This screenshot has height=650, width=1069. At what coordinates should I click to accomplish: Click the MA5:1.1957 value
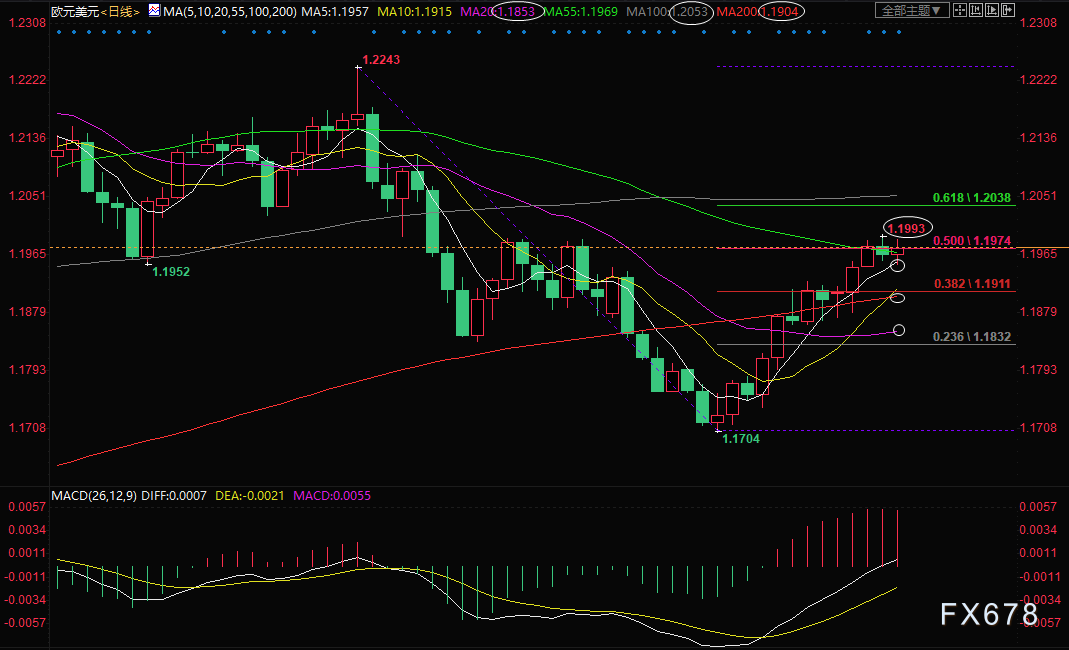pyautogui.click(x=335, y=12)
